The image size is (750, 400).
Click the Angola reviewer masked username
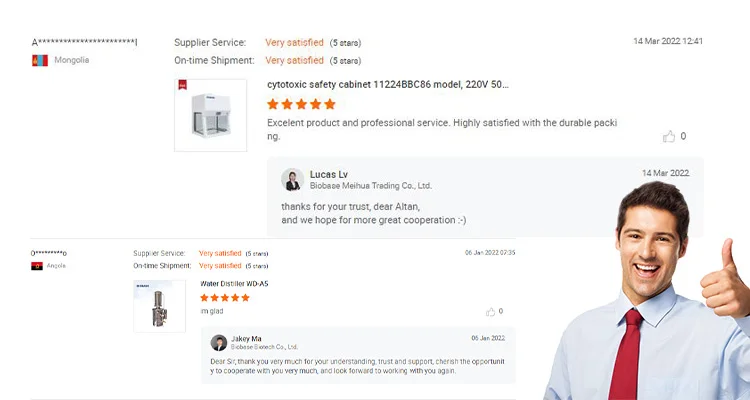pos(49,253)
